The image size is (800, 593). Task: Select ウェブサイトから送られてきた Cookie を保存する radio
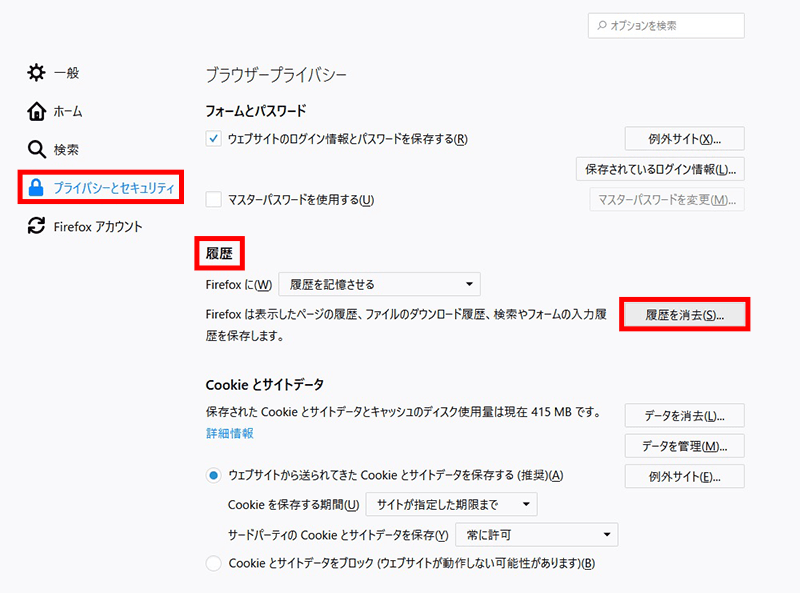click(213, 475)
